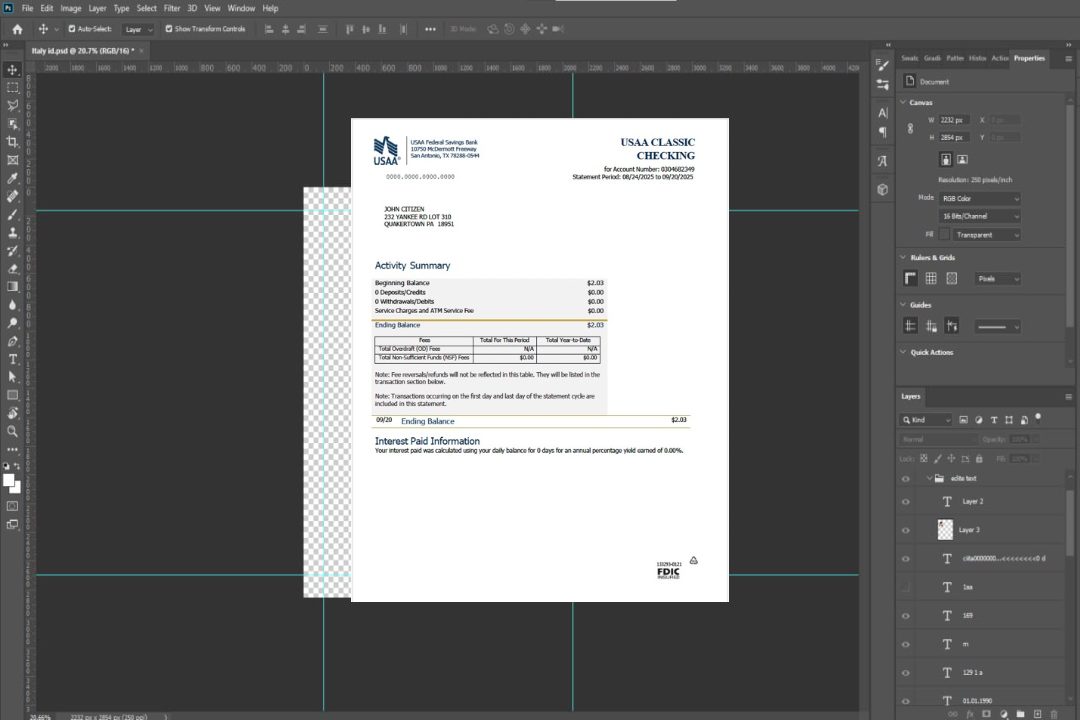Open the 16 Bits/Channel dropdown
The image size is (1080, 720).
click(979, 216)
